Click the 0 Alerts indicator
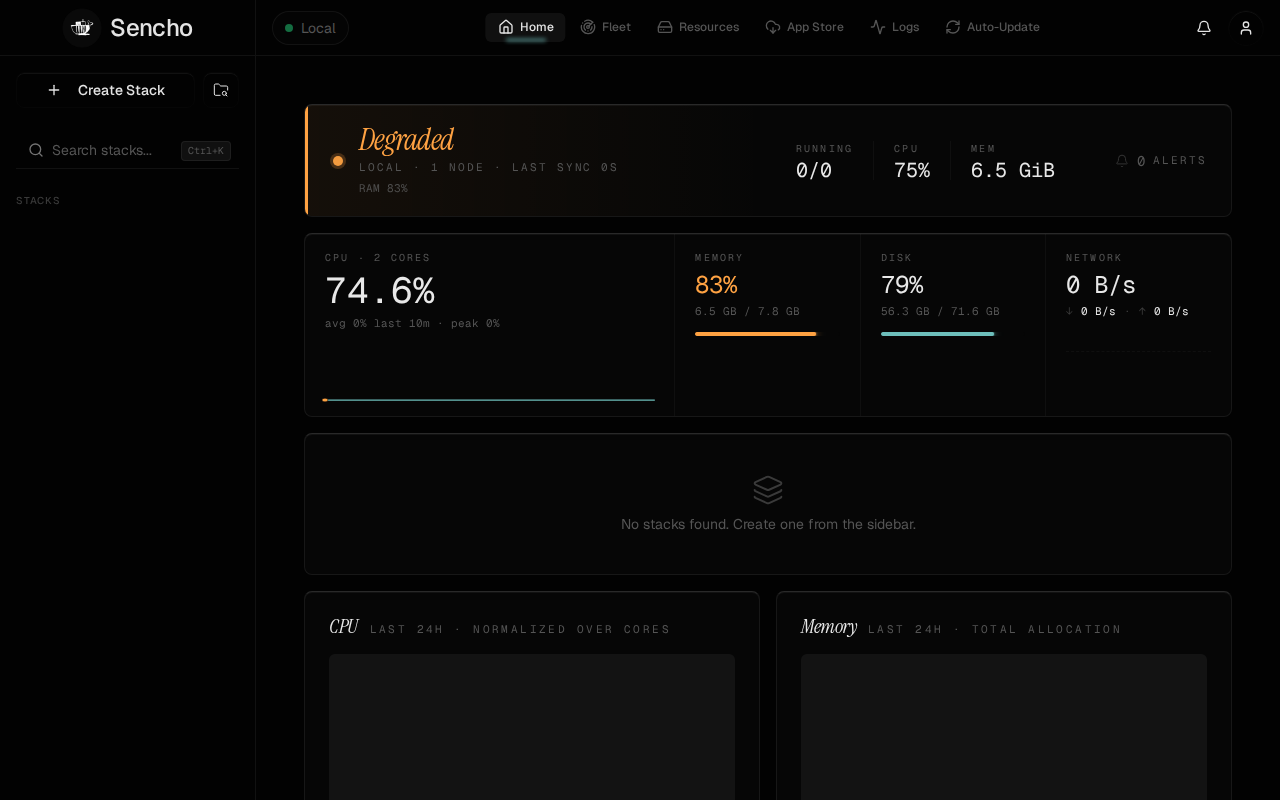Image resolution: width=1280 pixels, height=800 pixels. pos(1161,160)
